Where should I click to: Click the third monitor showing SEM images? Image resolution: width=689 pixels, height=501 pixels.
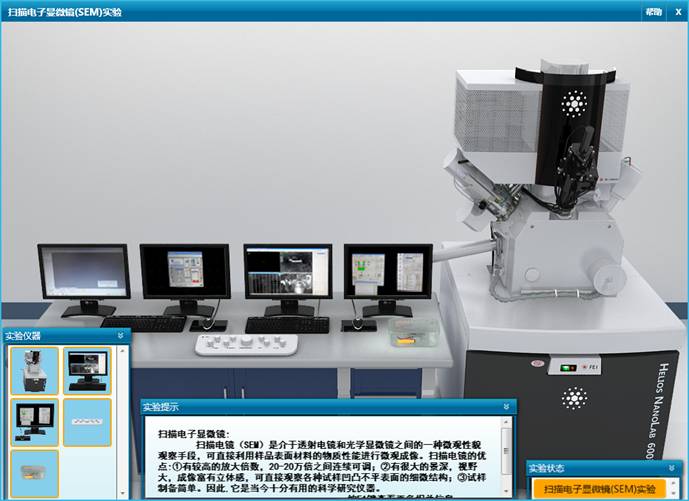pos(287,276)
